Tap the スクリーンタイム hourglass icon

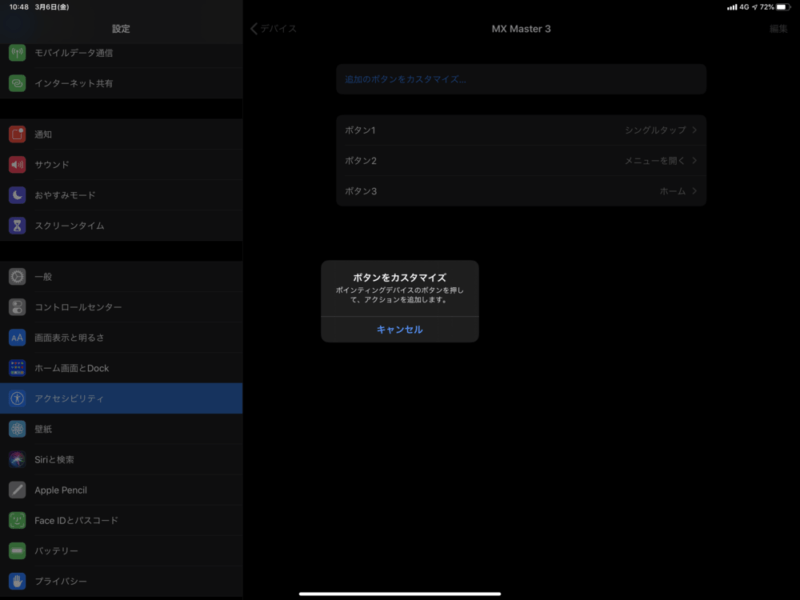[17, 226]
